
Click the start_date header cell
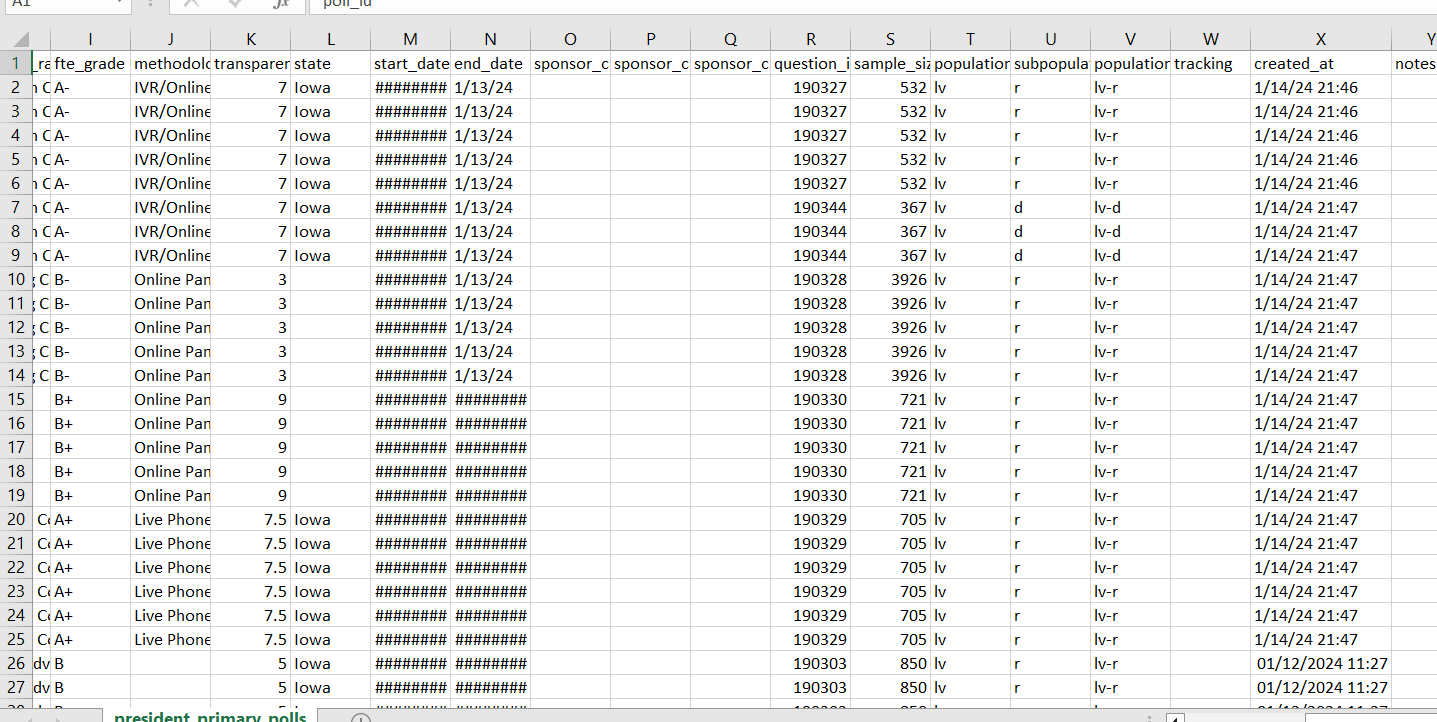point(410,63)
